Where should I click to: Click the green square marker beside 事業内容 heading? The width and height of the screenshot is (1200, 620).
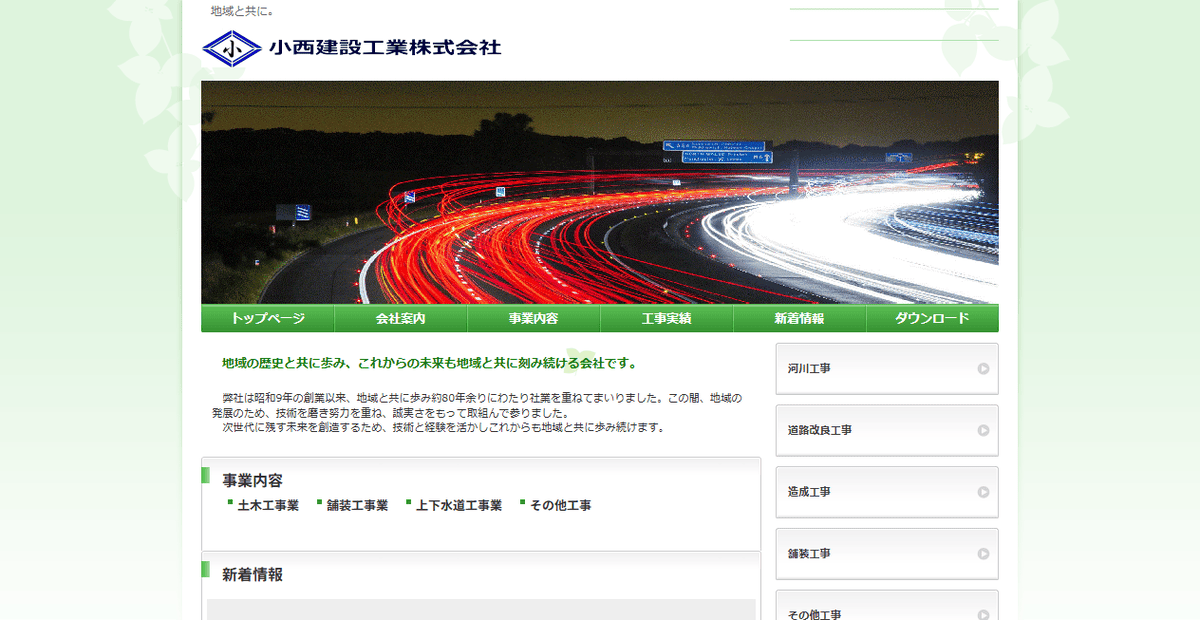click(205, 481)
